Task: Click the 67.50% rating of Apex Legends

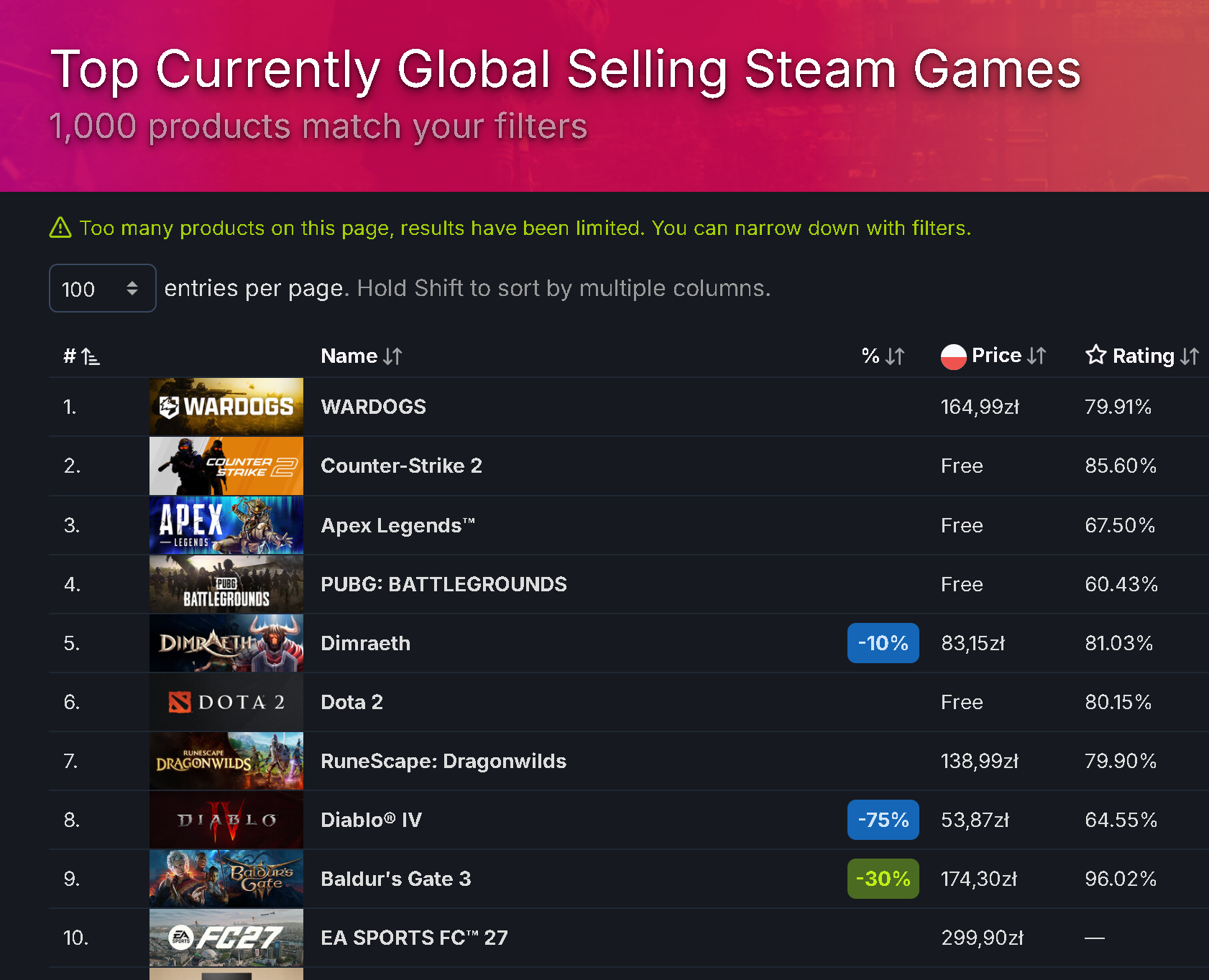Action: pos(1120,525)
